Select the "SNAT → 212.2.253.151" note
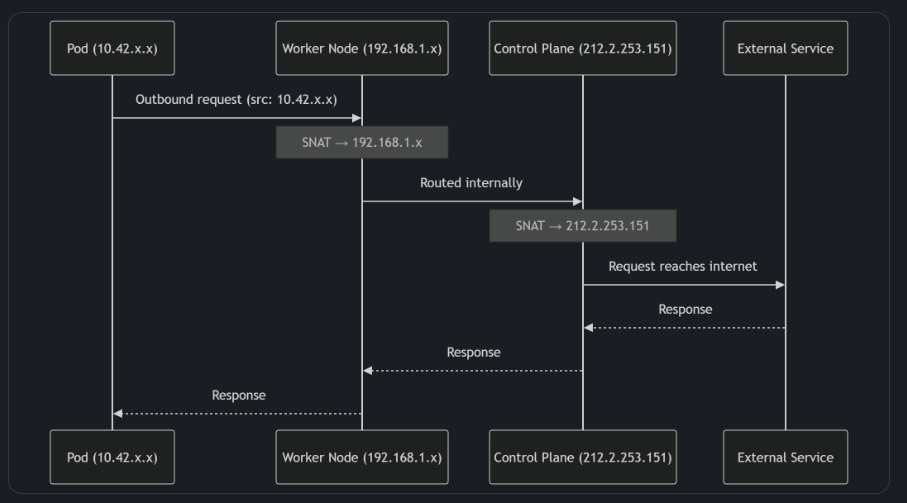907x503 pixels. pyautogui.click(x=583, y=225)
